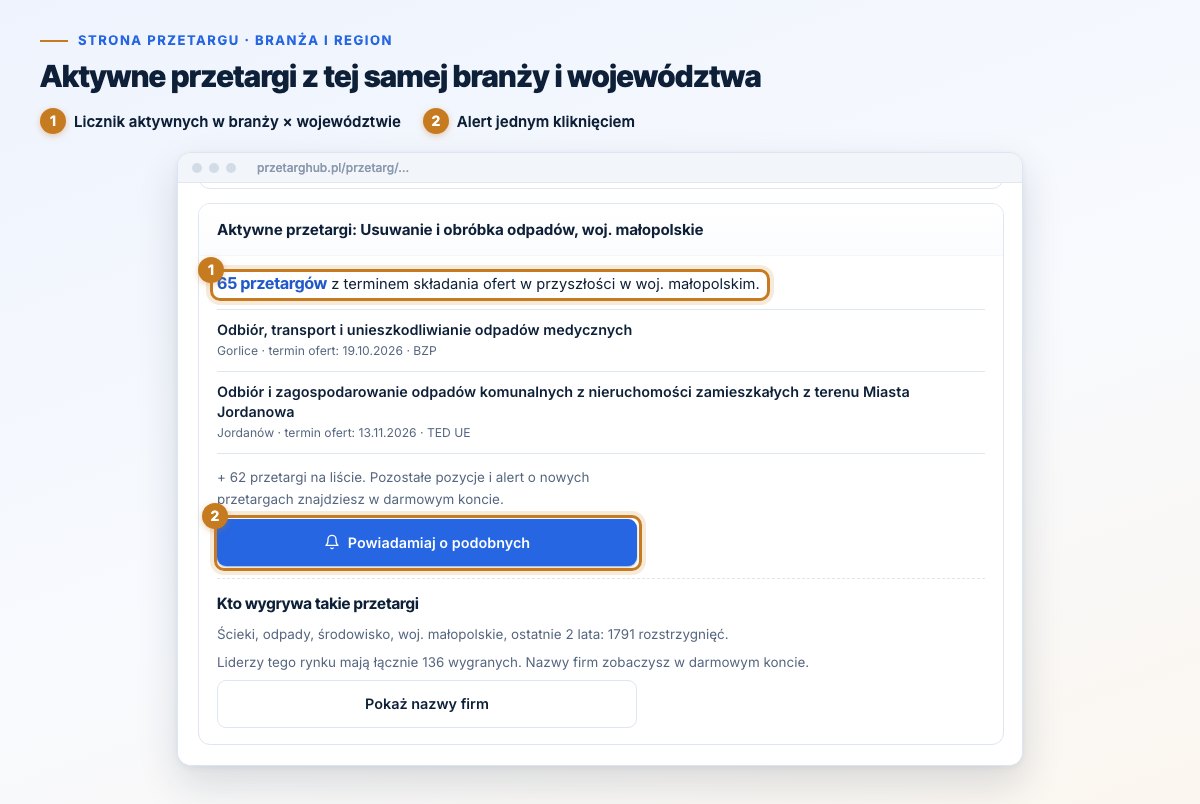
Task: Click the Pokaż nazwy firm button
Action: [427, 704]
